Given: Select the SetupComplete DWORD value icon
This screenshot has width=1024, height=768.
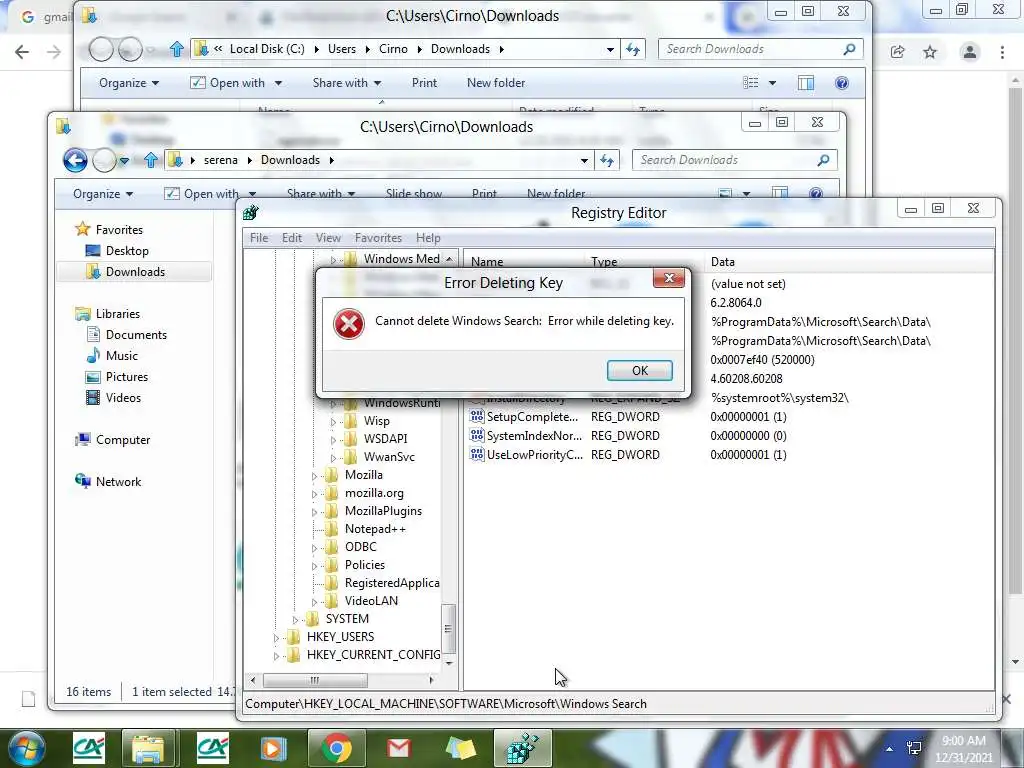Looking at the screenshot, I should [x=477, y=416].
